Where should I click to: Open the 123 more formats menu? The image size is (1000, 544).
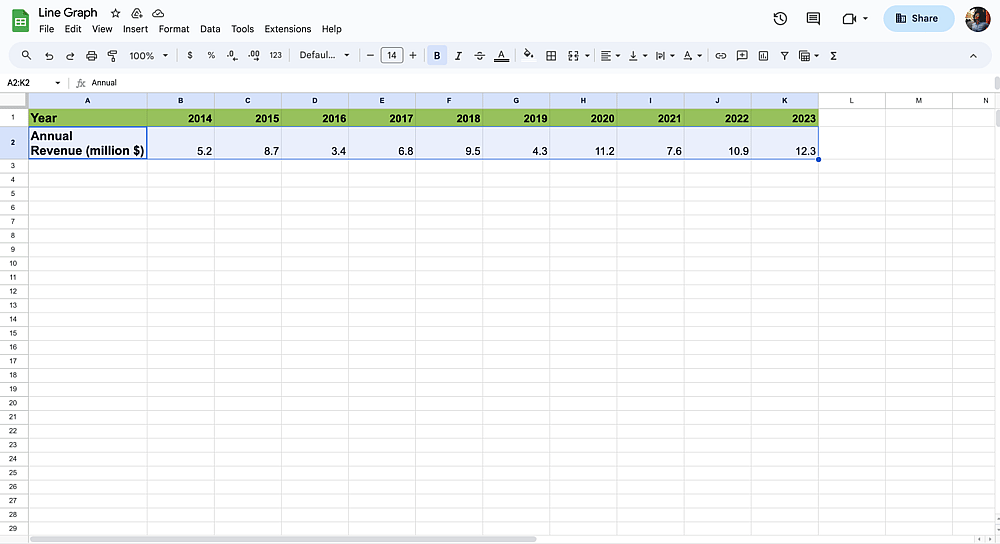[x=276, y=55]
